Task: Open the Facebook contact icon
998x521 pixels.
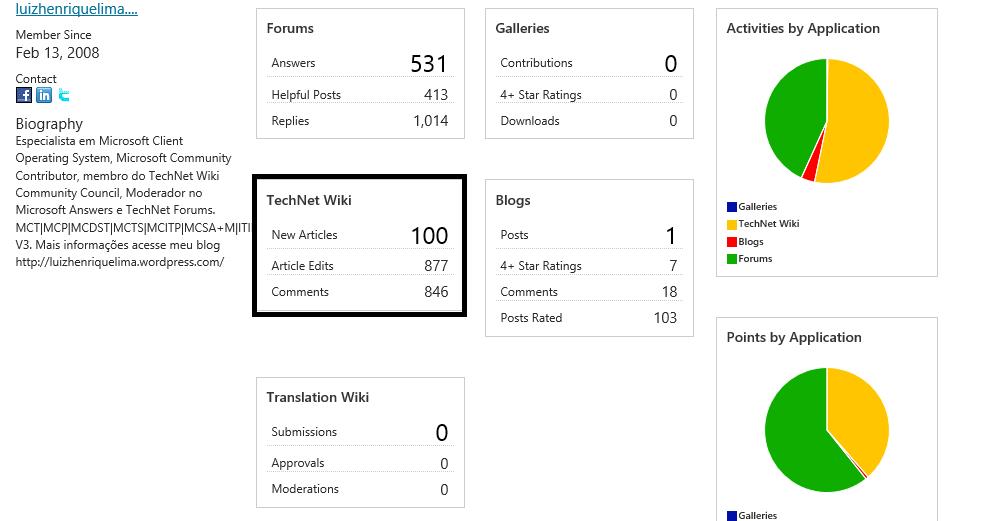Action: (x=24, y=96)
